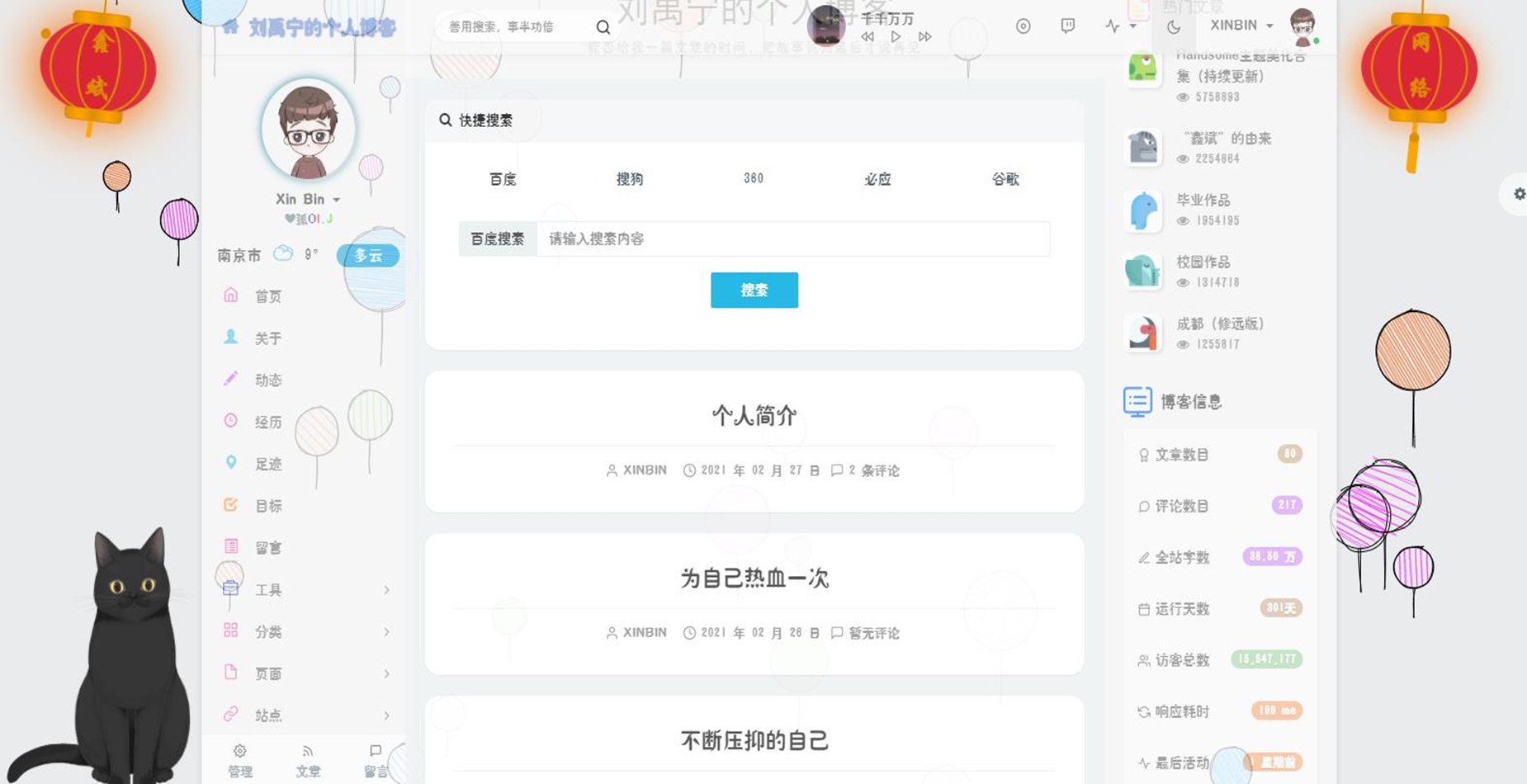The image size is (1527, 784).
Task: Open 足迹 in the sidebar
Action: (267, 464)
